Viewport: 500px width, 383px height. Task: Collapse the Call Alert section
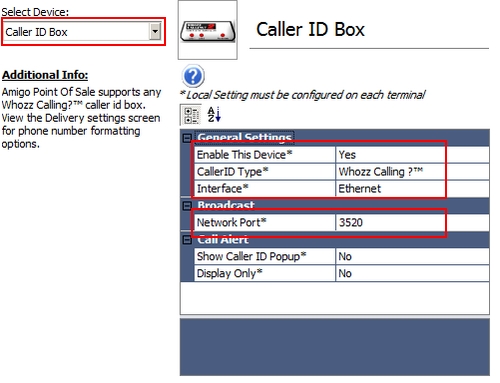[x=187, y=240]
